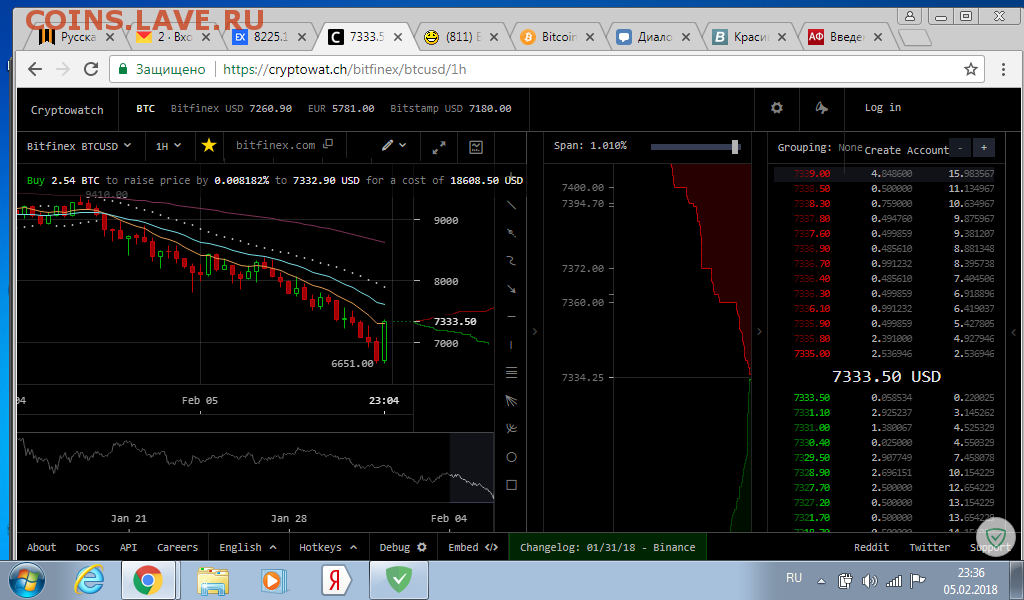Decrease order book grouping with minus
Image resolution: width=1024 pixels, height=600 pixels.
pos(960,148)
